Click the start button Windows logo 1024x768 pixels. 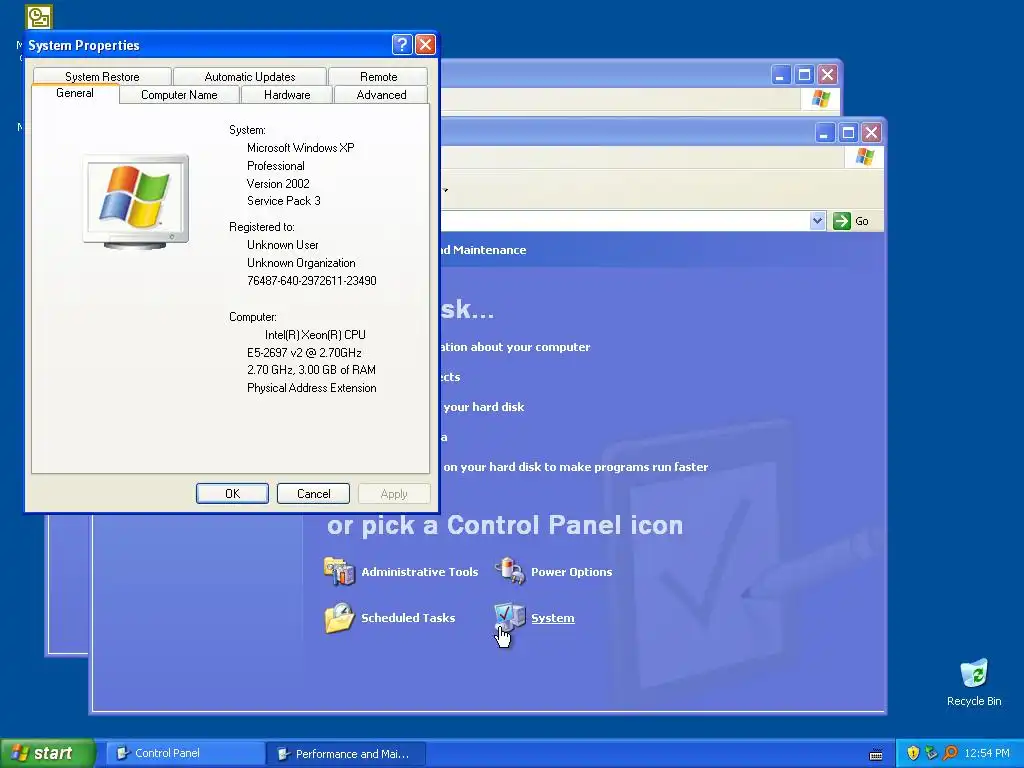tap(20, 753)
